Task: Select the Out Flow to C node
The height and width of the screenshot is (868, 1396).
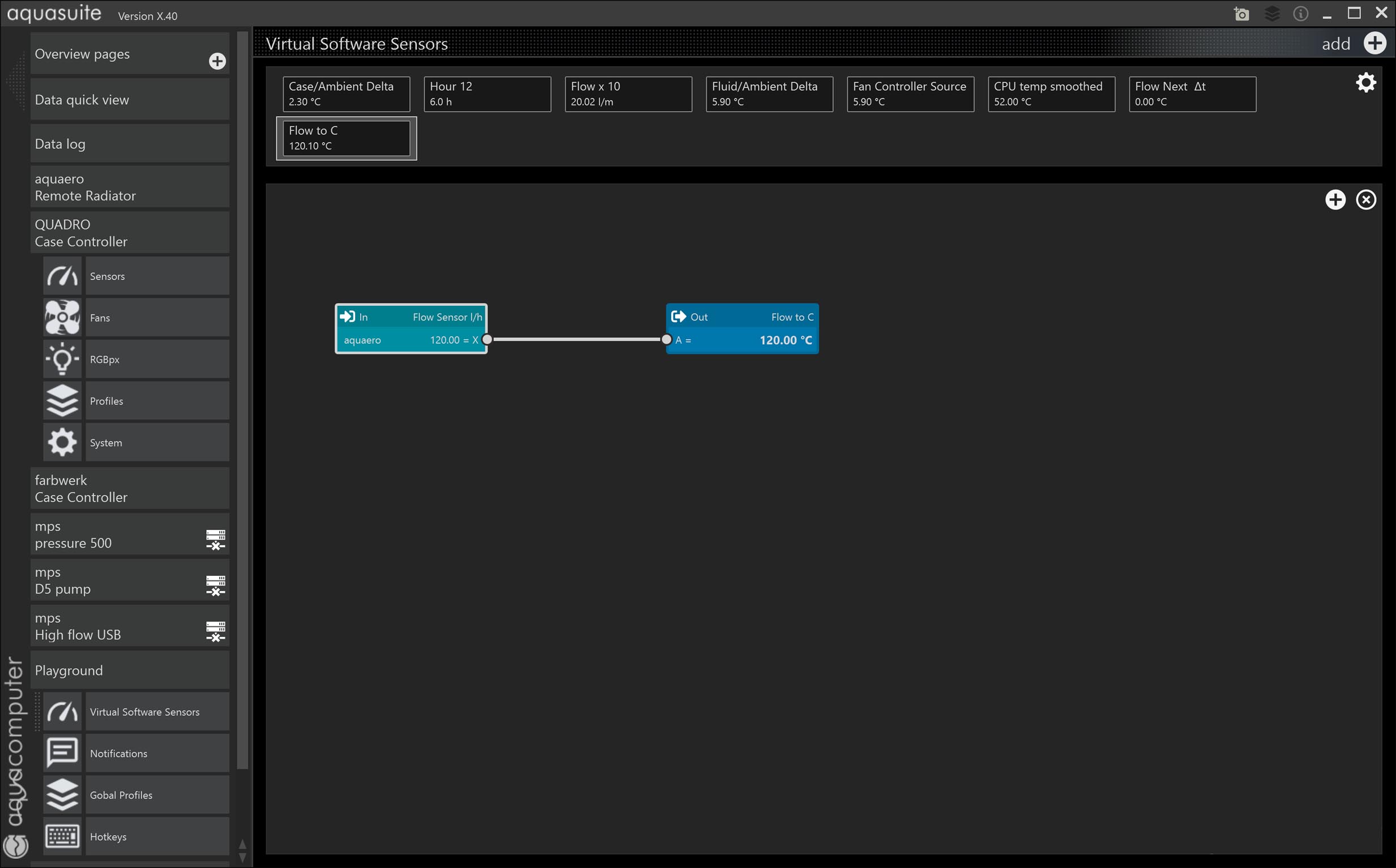Action: pyautogui.click(x=742, y=328)
